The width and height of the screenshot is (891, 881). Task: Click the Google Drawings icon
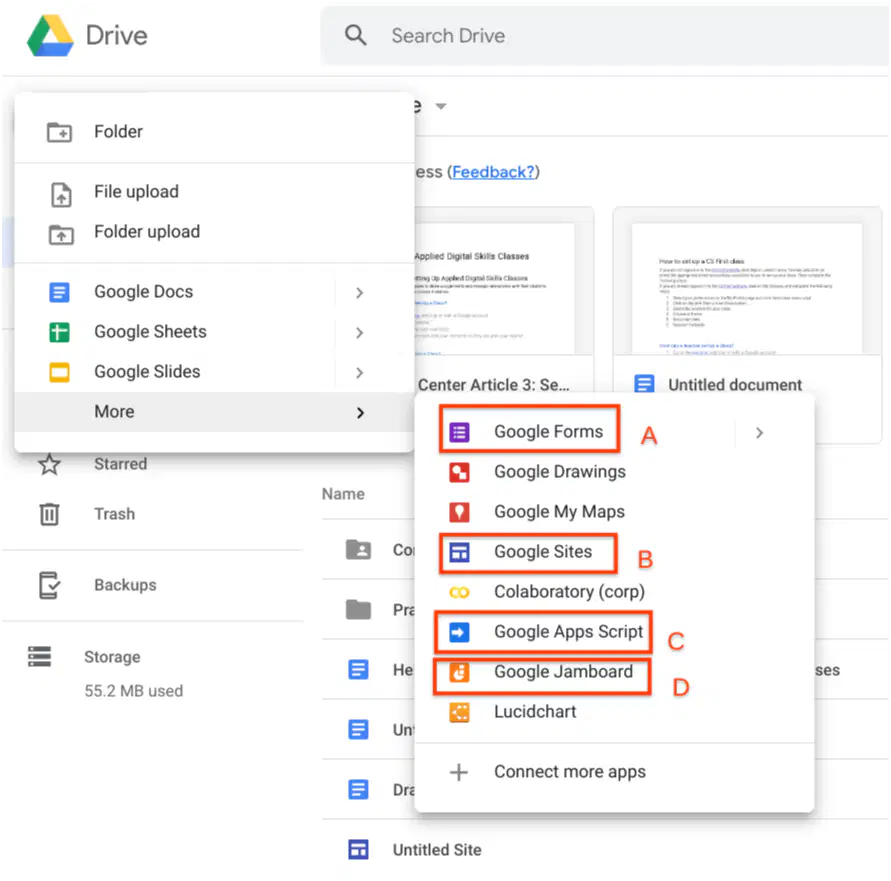[459, 472]
